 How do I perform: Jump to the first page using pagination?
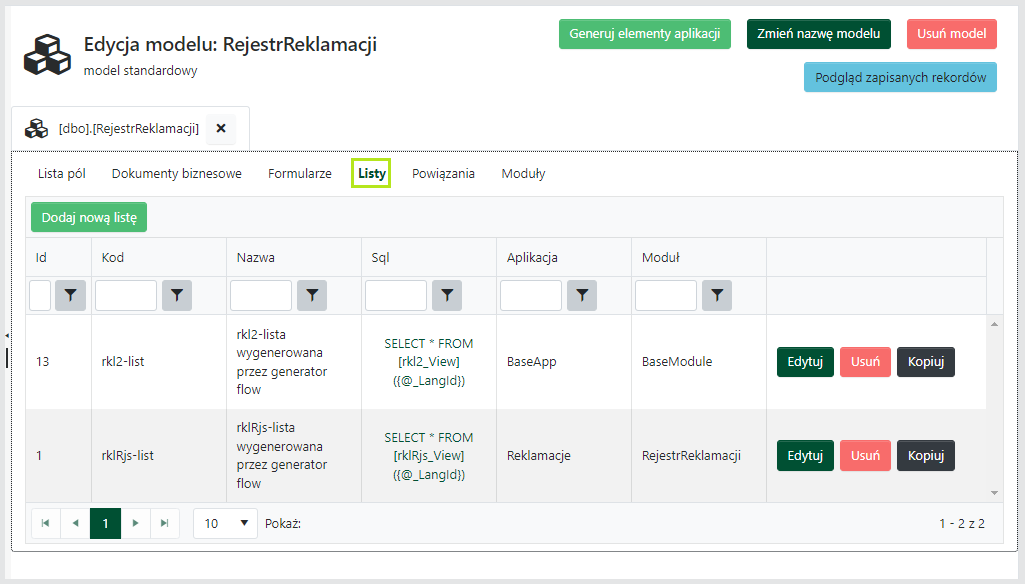coord(45,523)
